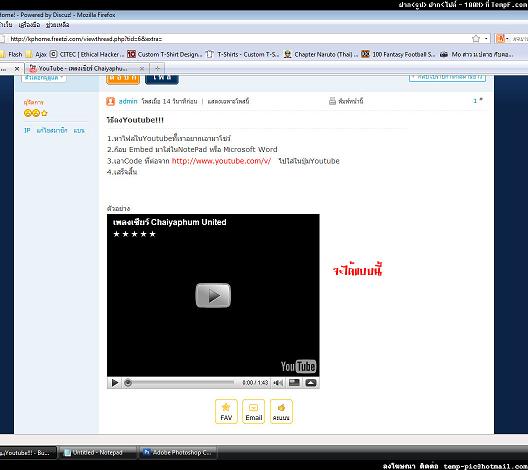Click the Youtube!! Firefox taskbar button
528x470 pixels.
[27, 452]
